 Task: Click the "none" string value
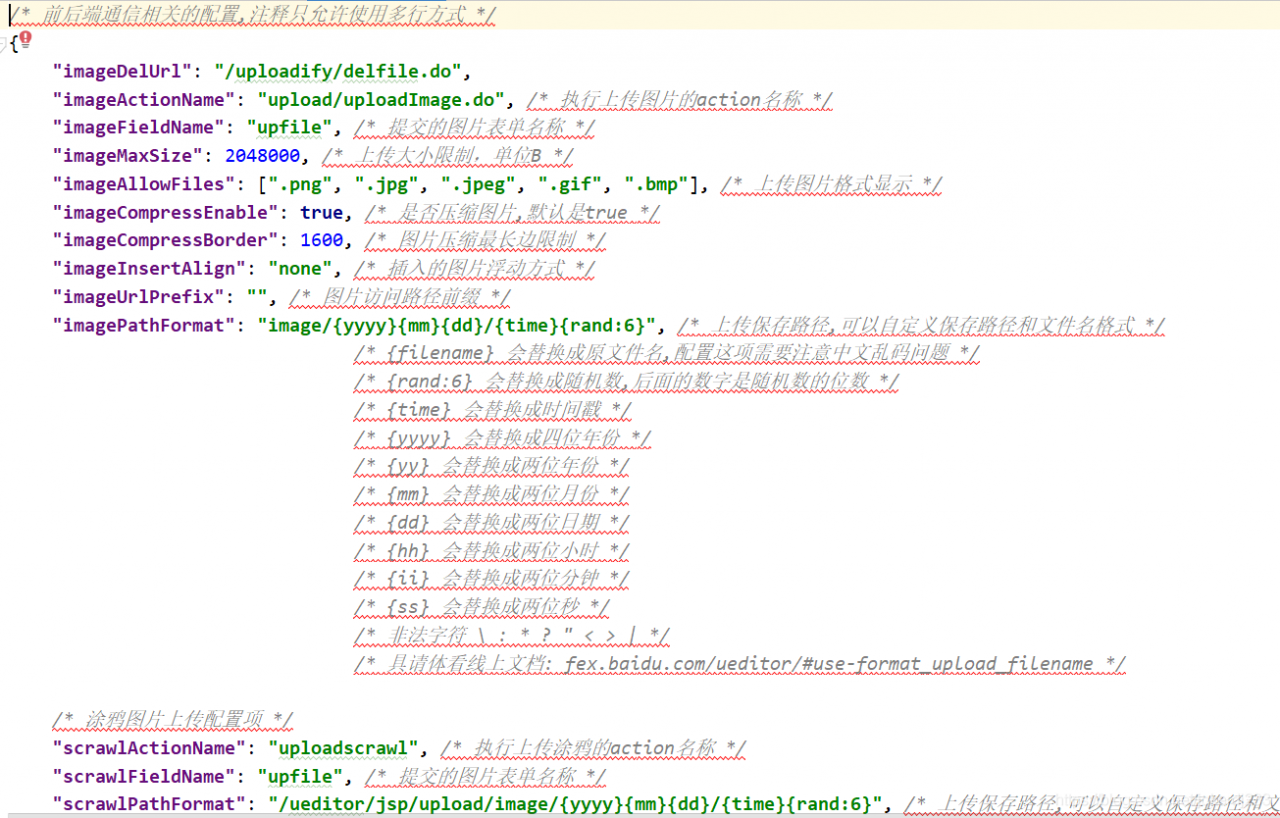coord(300,268)
